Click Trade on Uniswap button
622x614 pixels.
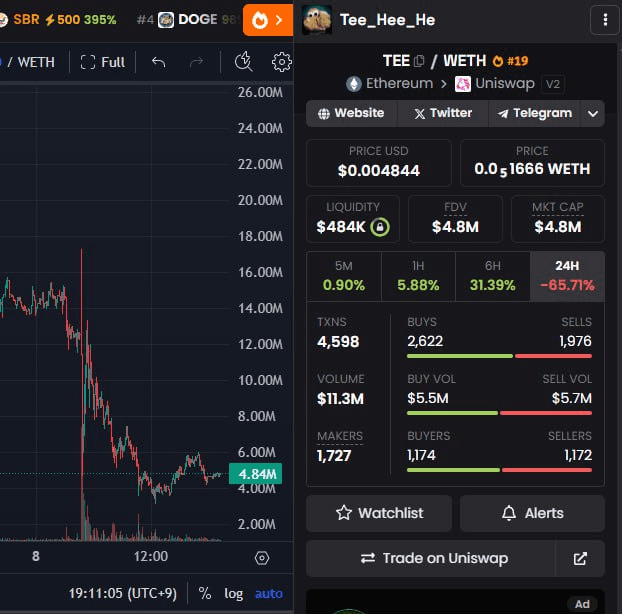[x=431, y=558]
